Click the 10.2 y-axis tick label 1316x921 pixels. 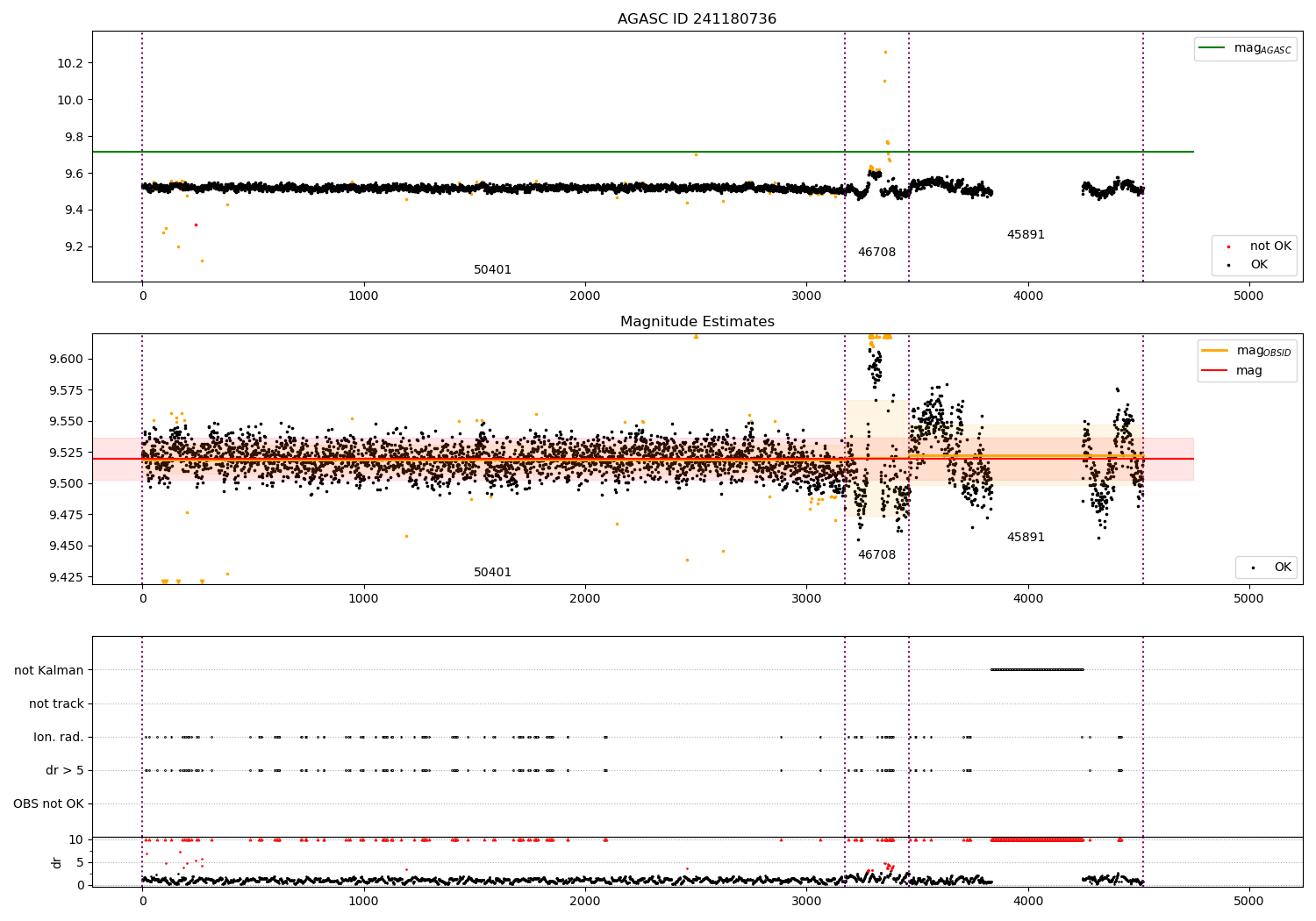tap(70, 63)
